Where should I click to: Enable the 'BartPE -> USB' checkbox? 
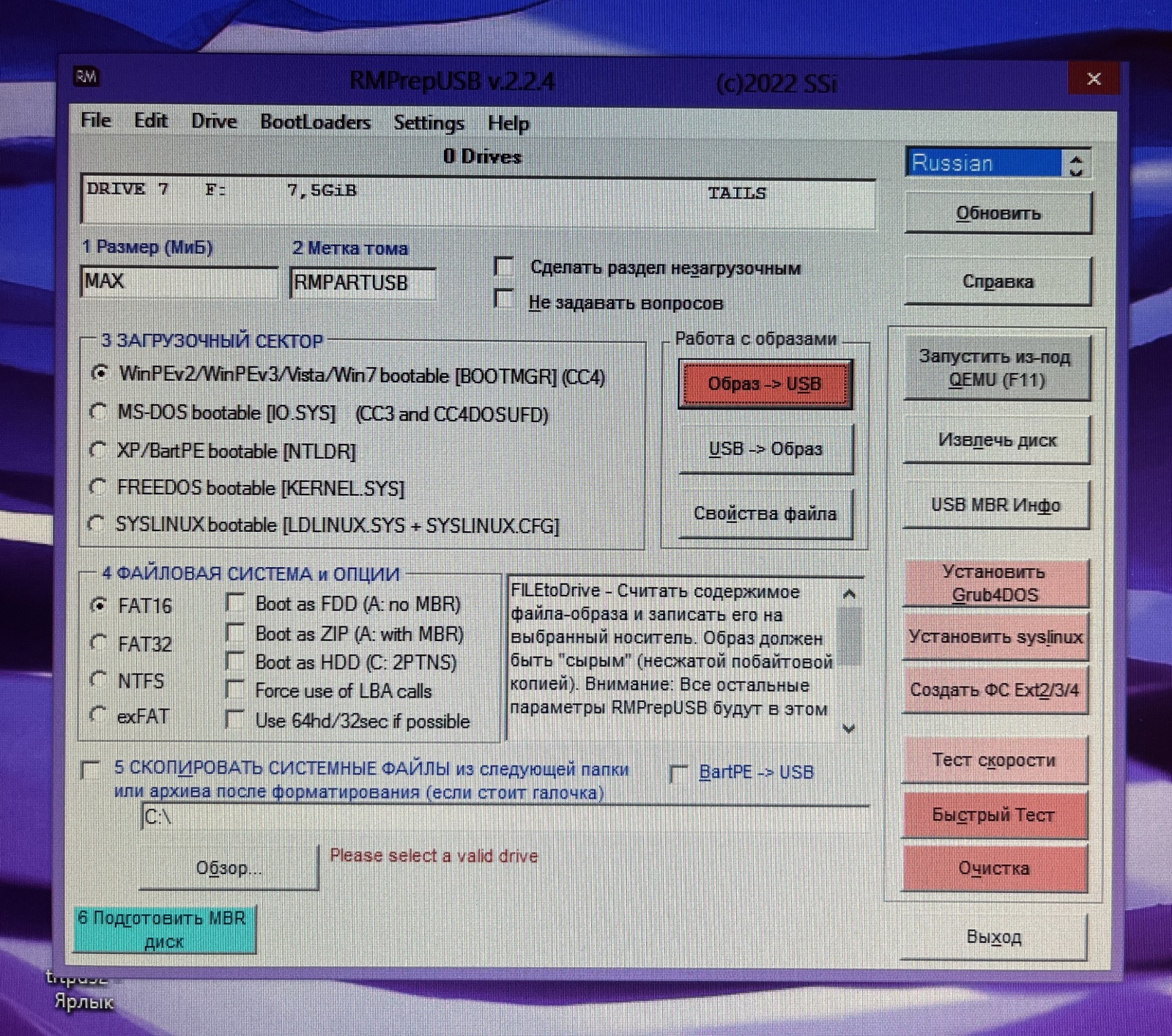click(x=679, y=774)
